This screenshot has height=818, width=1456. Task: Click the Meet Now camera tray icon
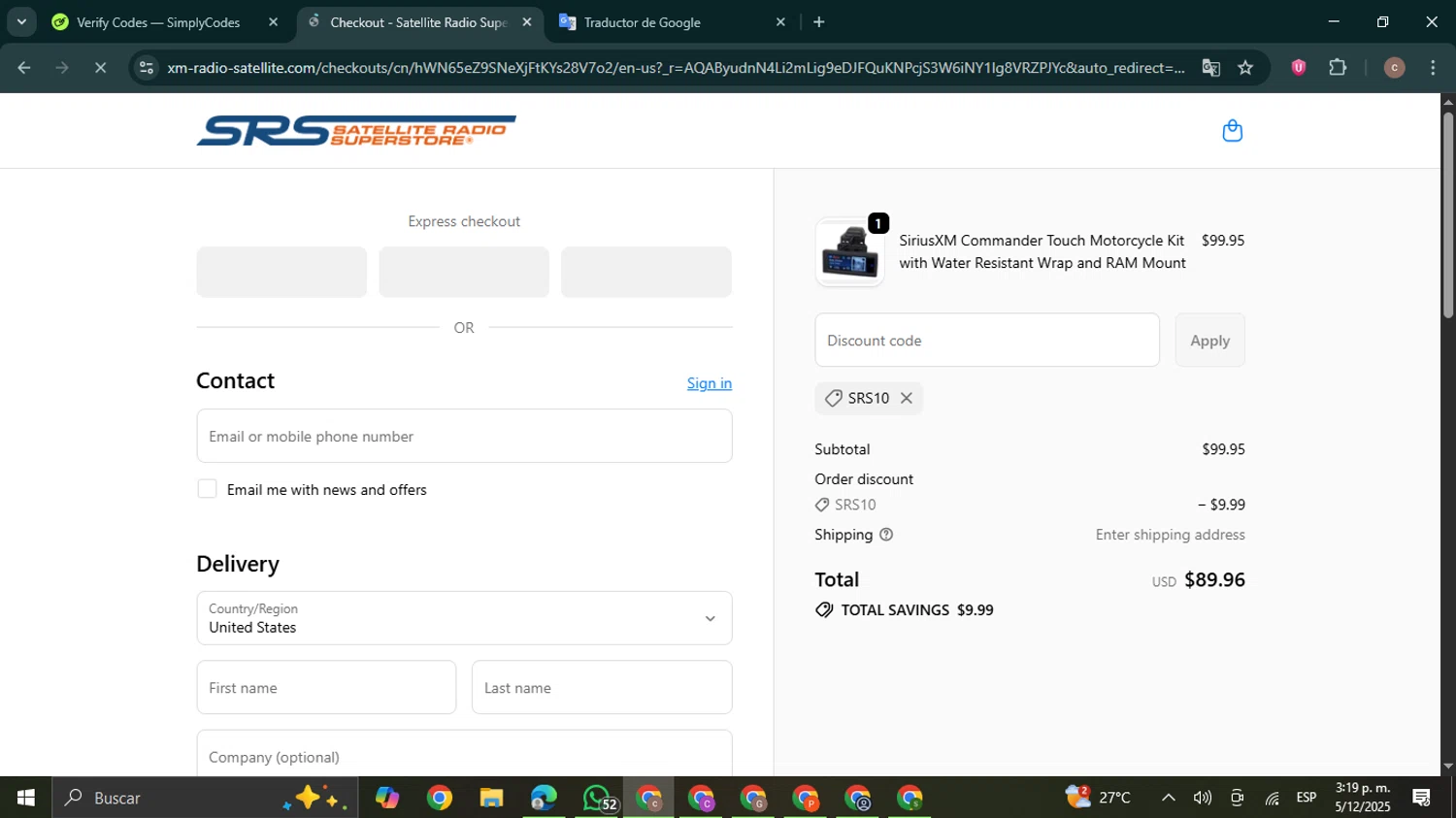1237,798
